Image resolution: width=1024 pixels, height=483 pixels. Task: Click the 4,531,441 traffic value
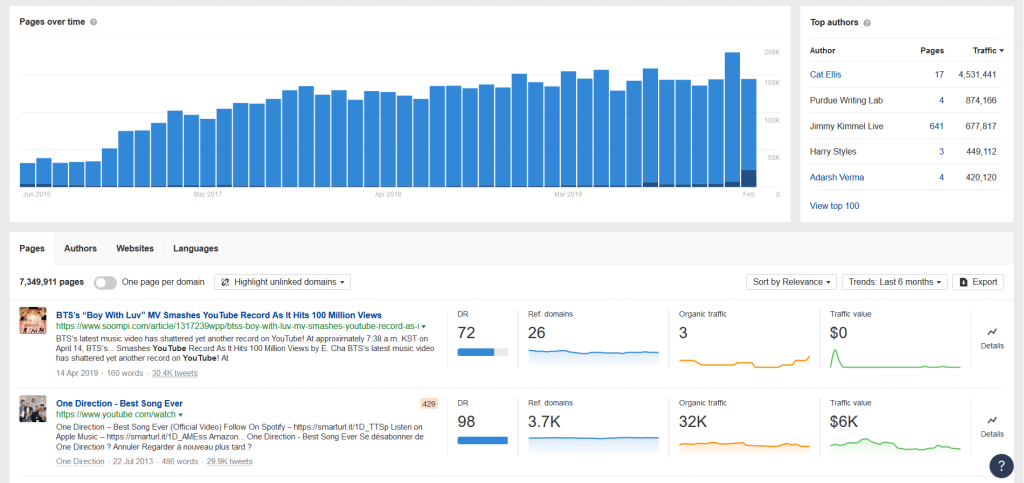point(977,75)
